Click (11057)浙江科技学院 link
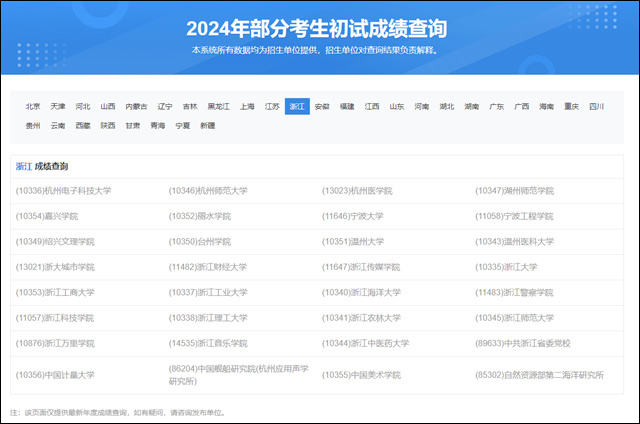The width and height of the screenshot is (640, 424). 55,318
